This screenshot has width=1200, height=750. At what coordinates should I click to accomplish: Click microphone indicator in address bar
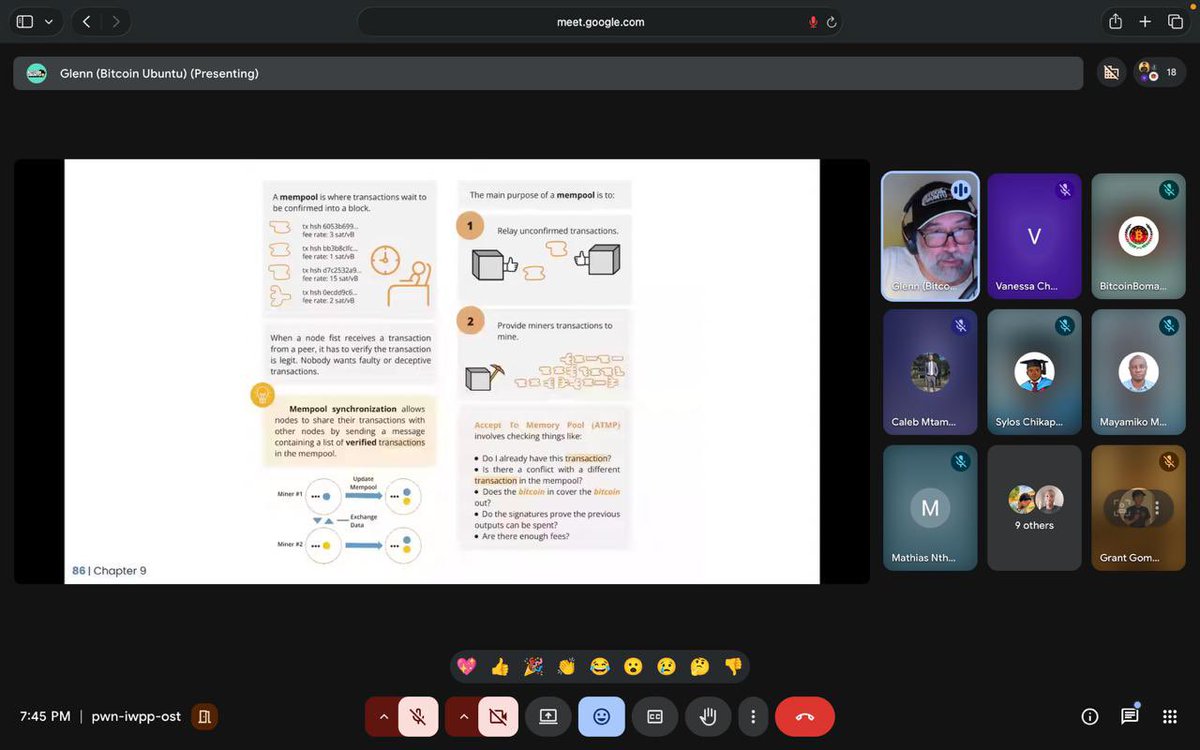click(813, 22)
